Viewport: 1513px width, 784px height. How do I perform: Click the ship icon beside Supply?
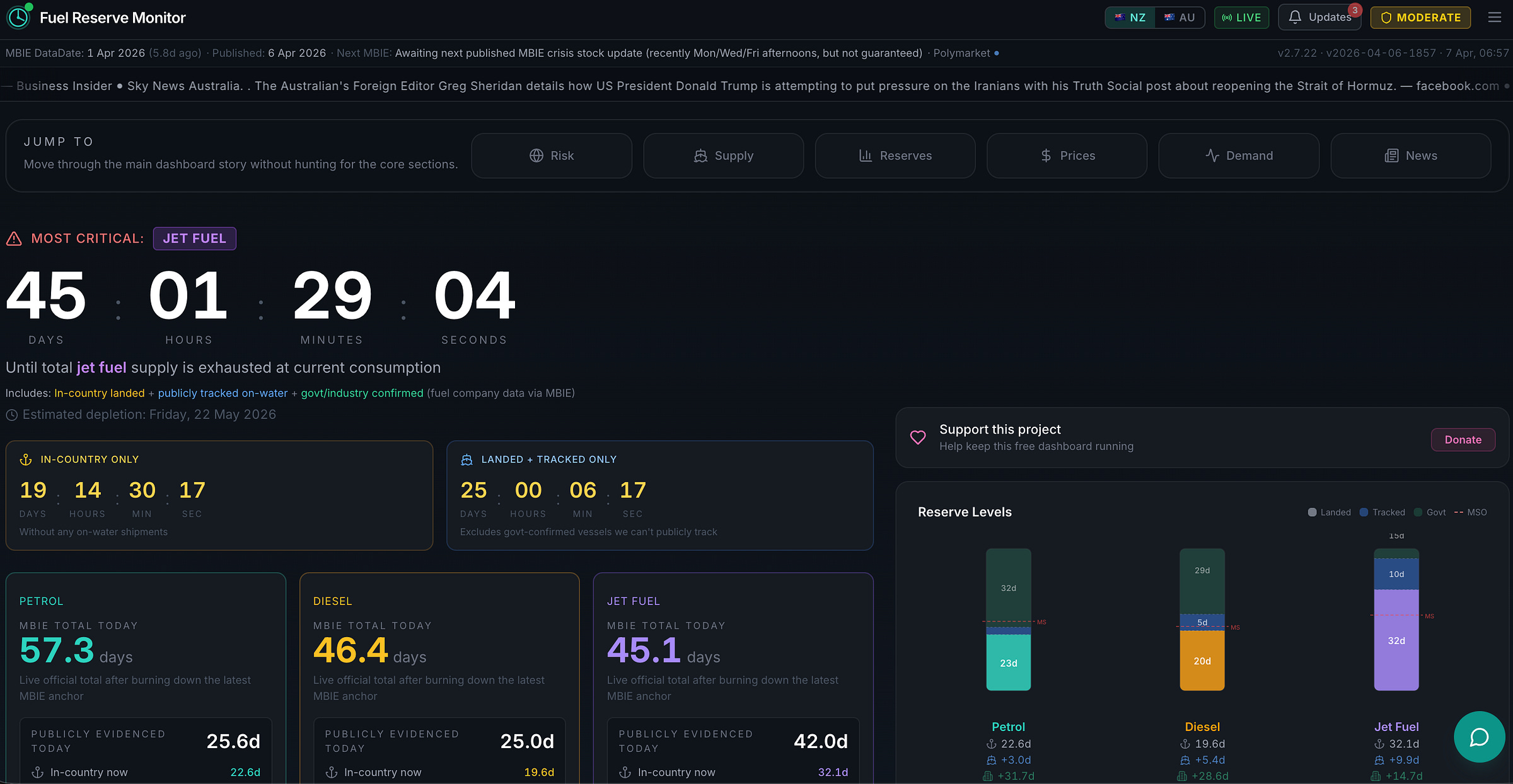tap(700, 156)
